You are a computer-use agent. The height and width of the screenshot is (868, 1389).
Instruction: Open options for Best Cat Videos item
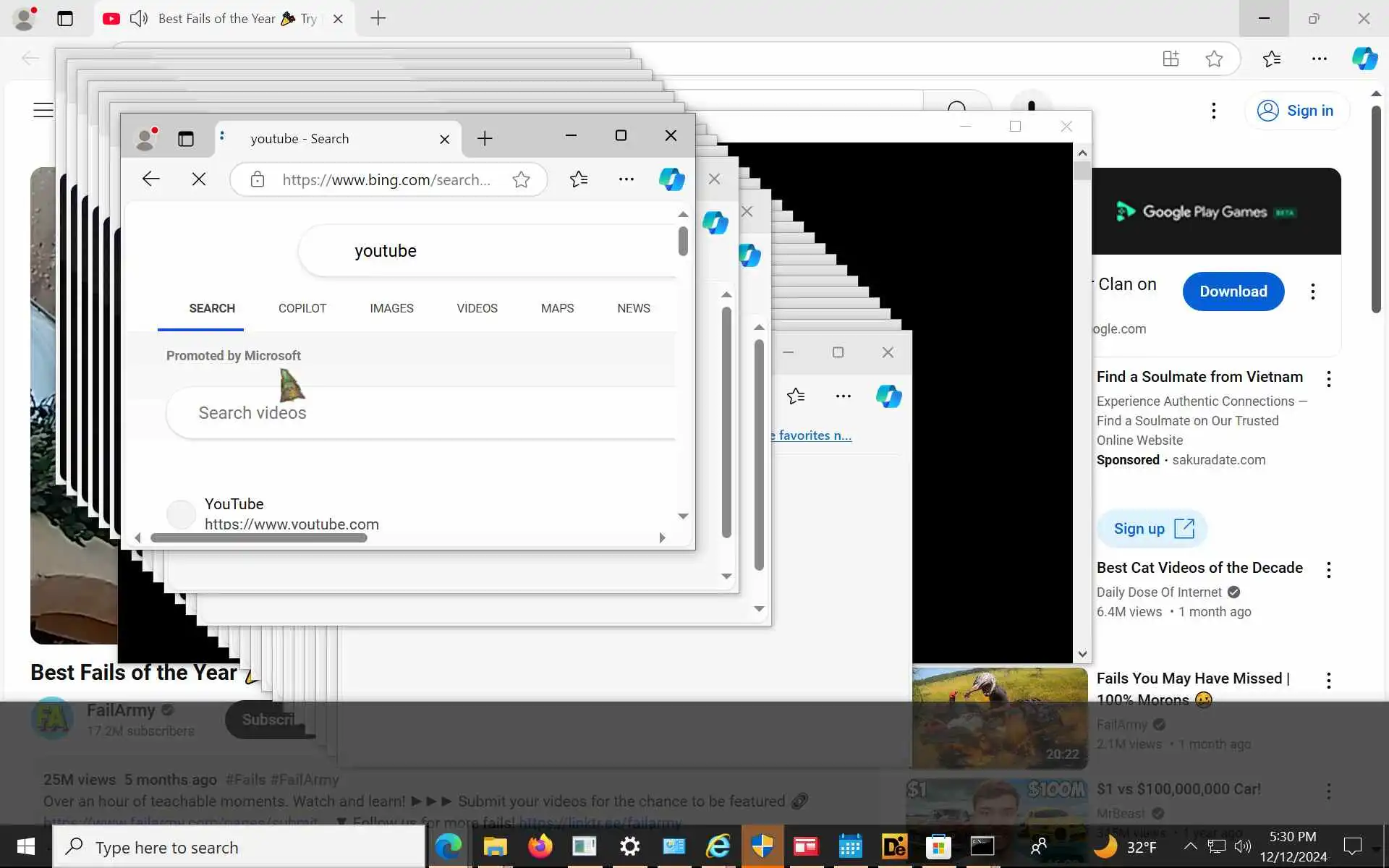click(x=1328, y=570)
